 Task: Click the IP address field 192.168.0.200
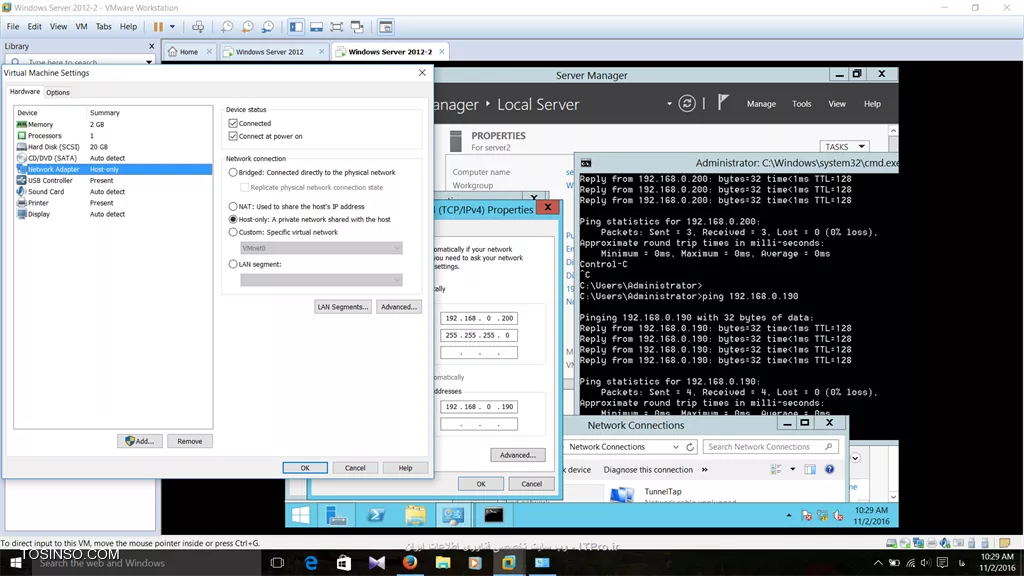(x=479, y=318)
